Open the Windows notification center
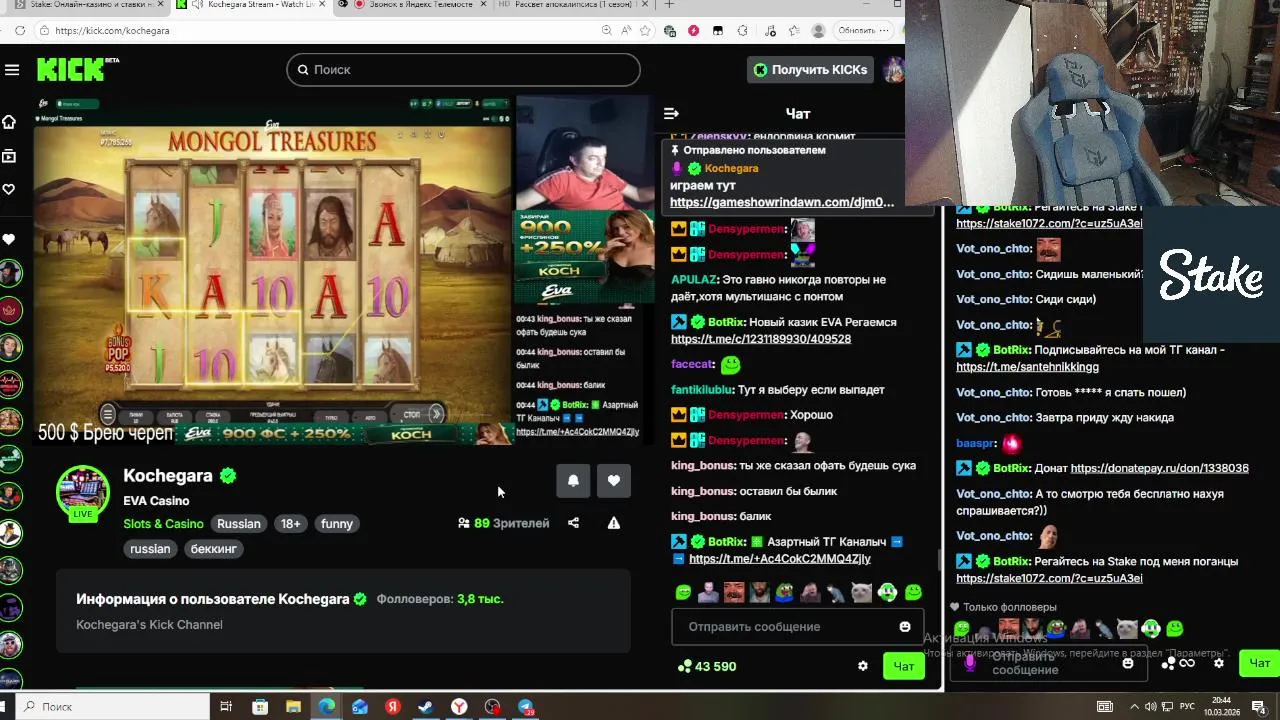This screenshot has width=1280, height=720. tap(1259, 707)
